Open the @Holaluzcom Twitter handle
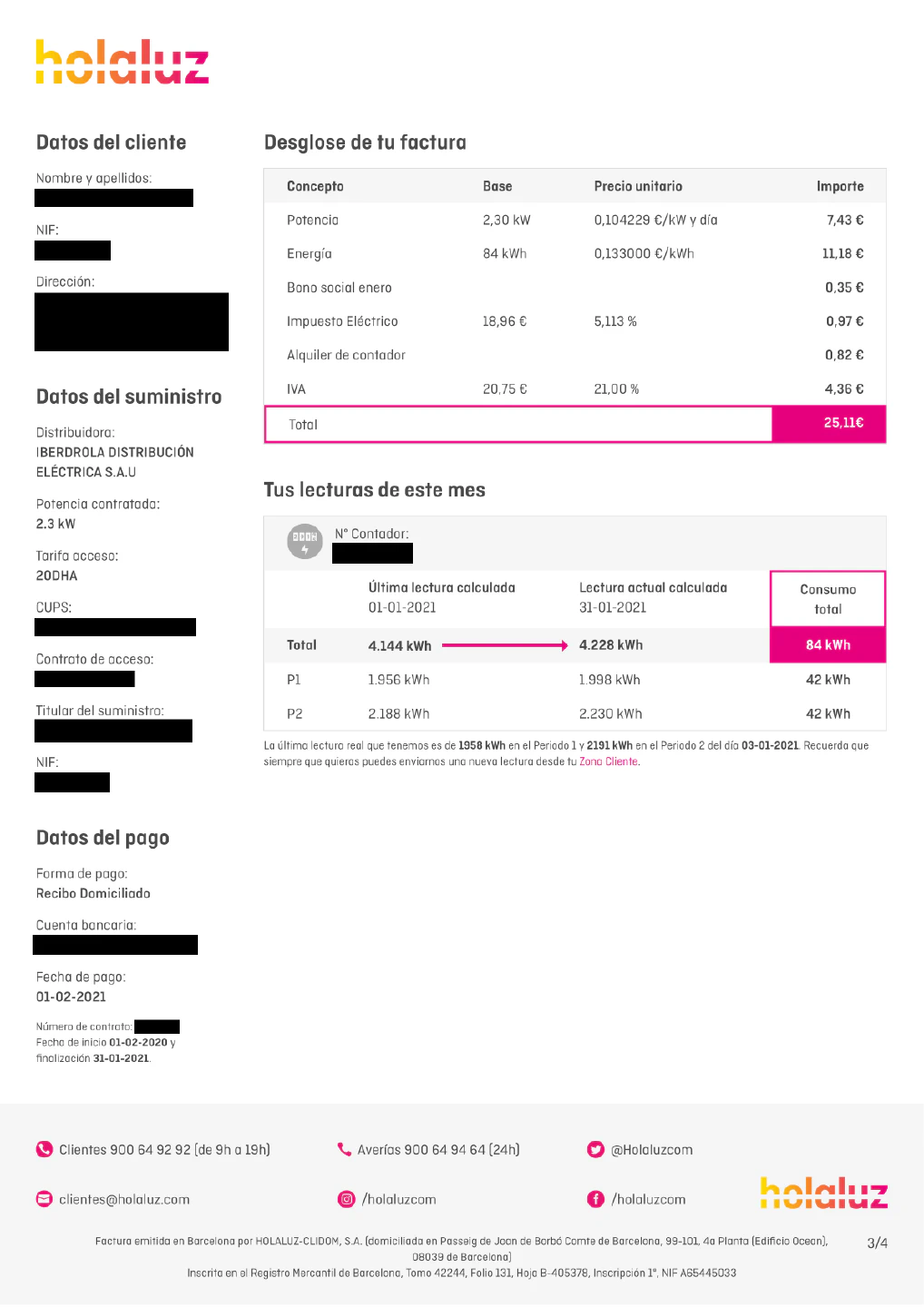The width and height of the screenshot is (924, 1307). (652, 1150)
